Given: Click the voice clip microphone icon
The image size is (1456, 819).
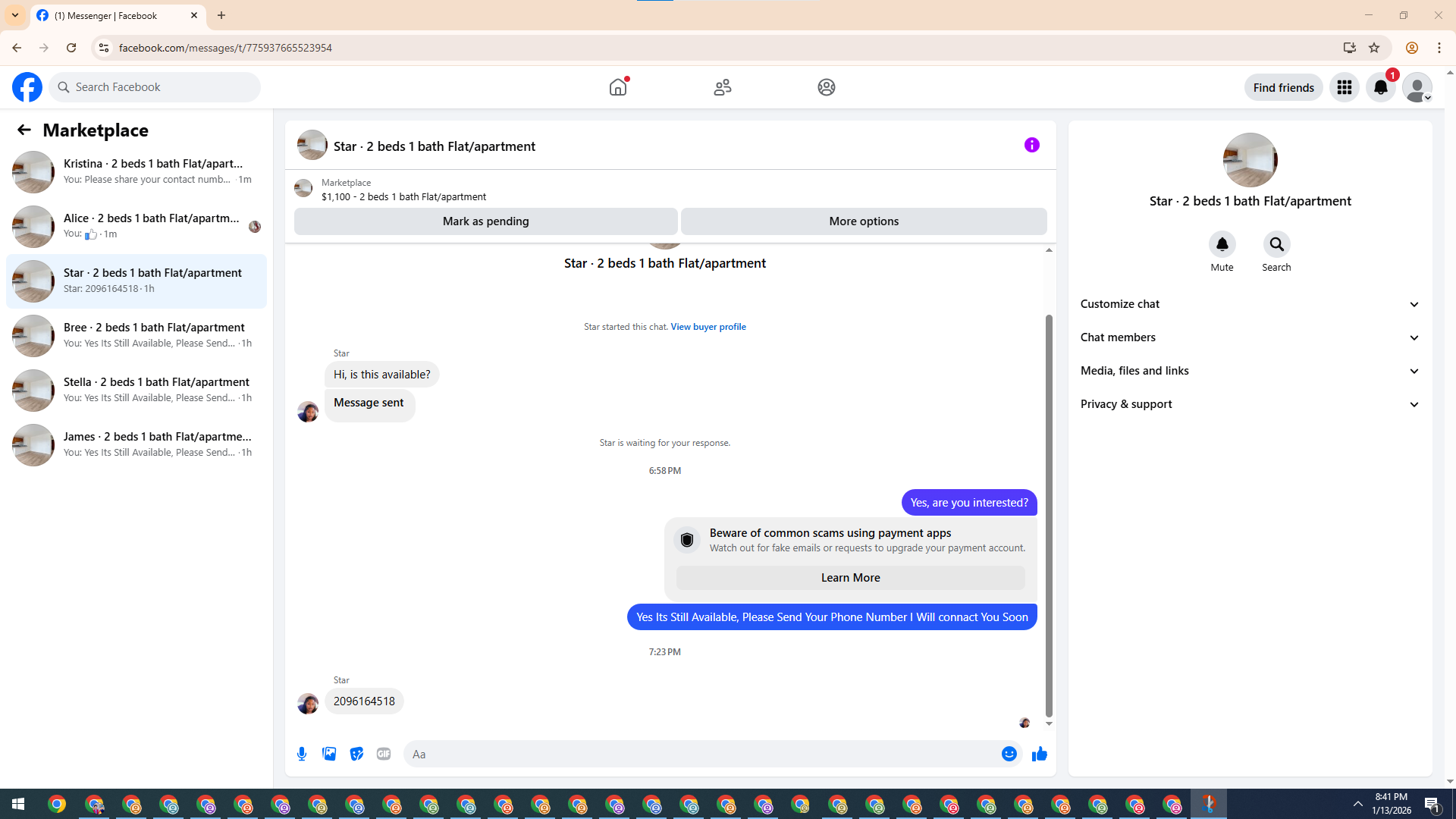Looking at the screenshot, I should point(302,754).
